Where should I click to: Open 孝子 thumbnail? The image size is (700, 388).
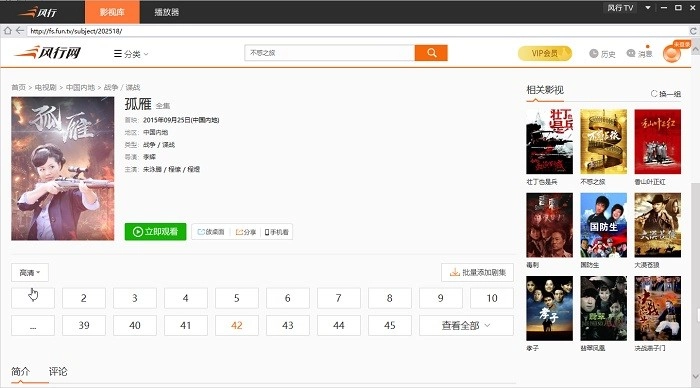tap(550, 308)
